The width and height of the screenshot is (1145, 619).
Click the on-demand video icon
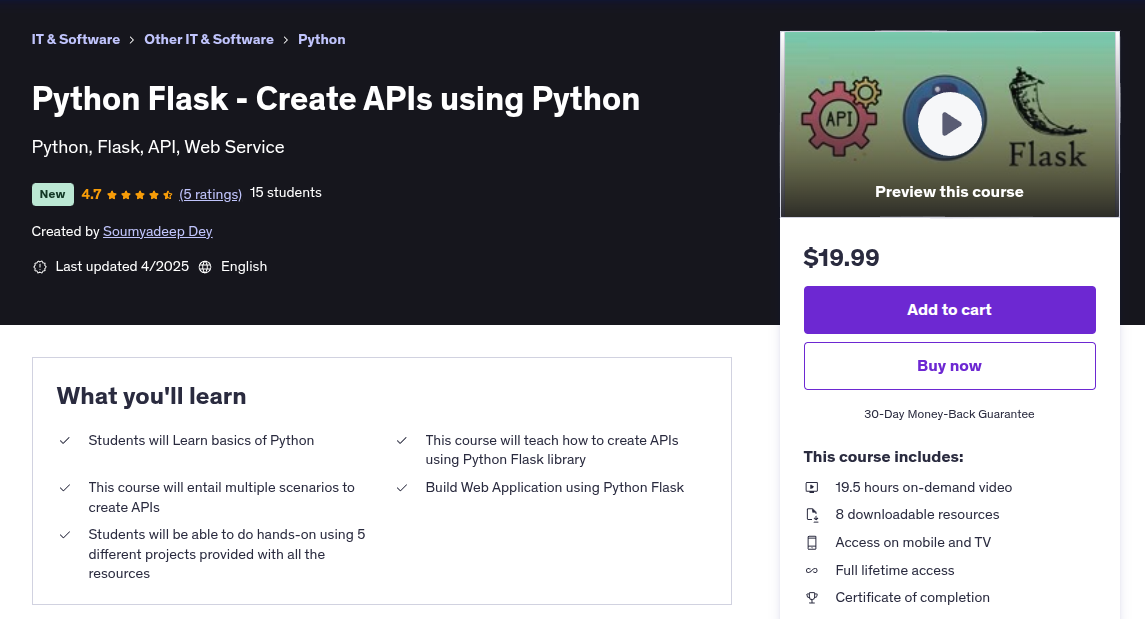[812, 488]
